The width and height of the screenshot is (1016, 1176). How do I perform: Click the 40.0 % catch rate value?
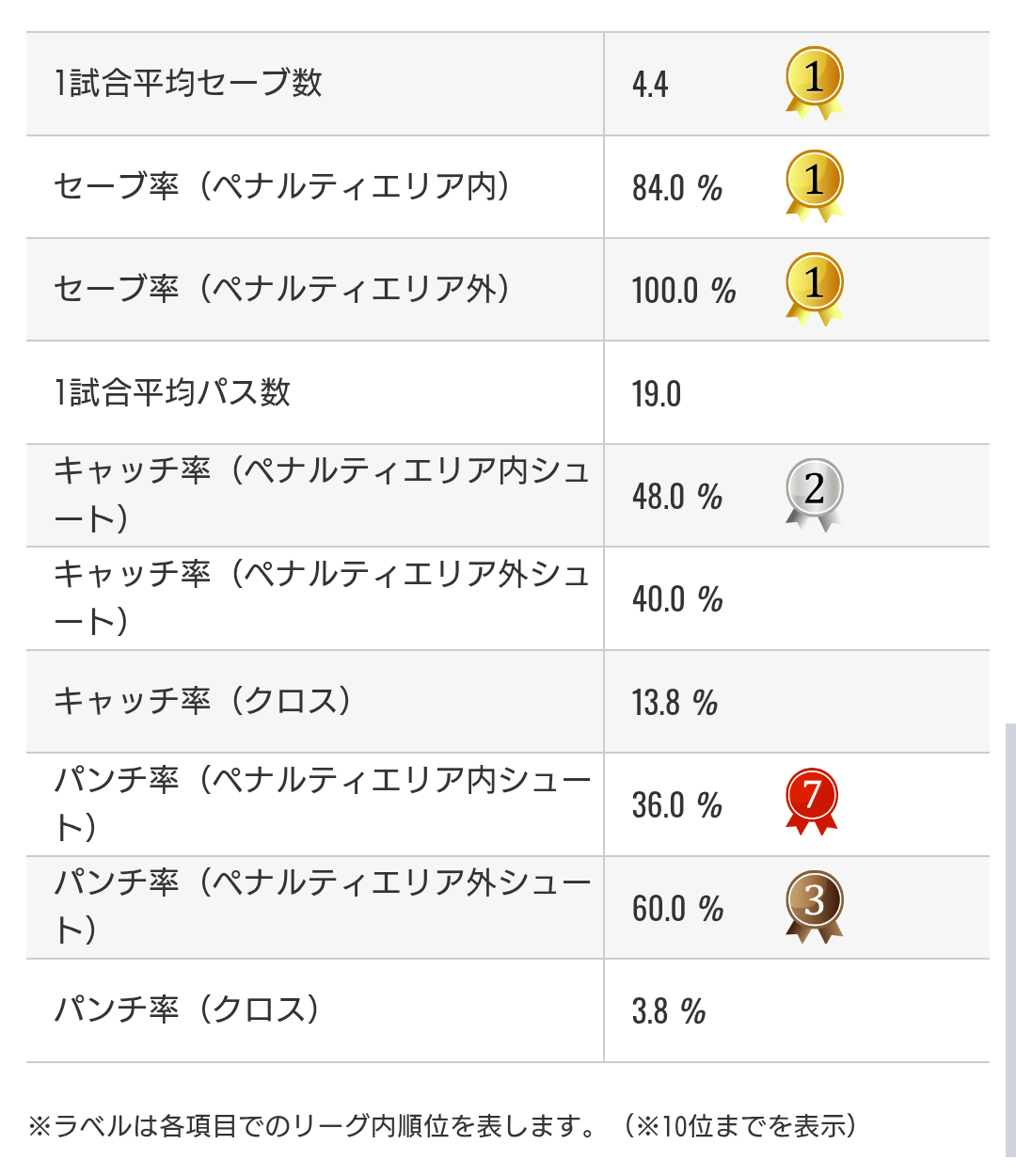point(677,599)
